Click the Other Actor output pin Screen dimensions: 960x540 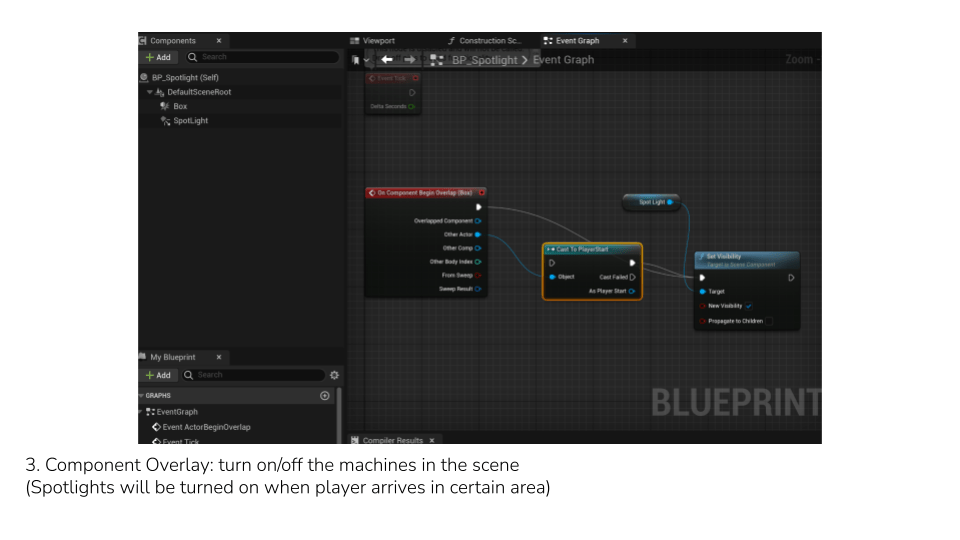tap(478, 234)
